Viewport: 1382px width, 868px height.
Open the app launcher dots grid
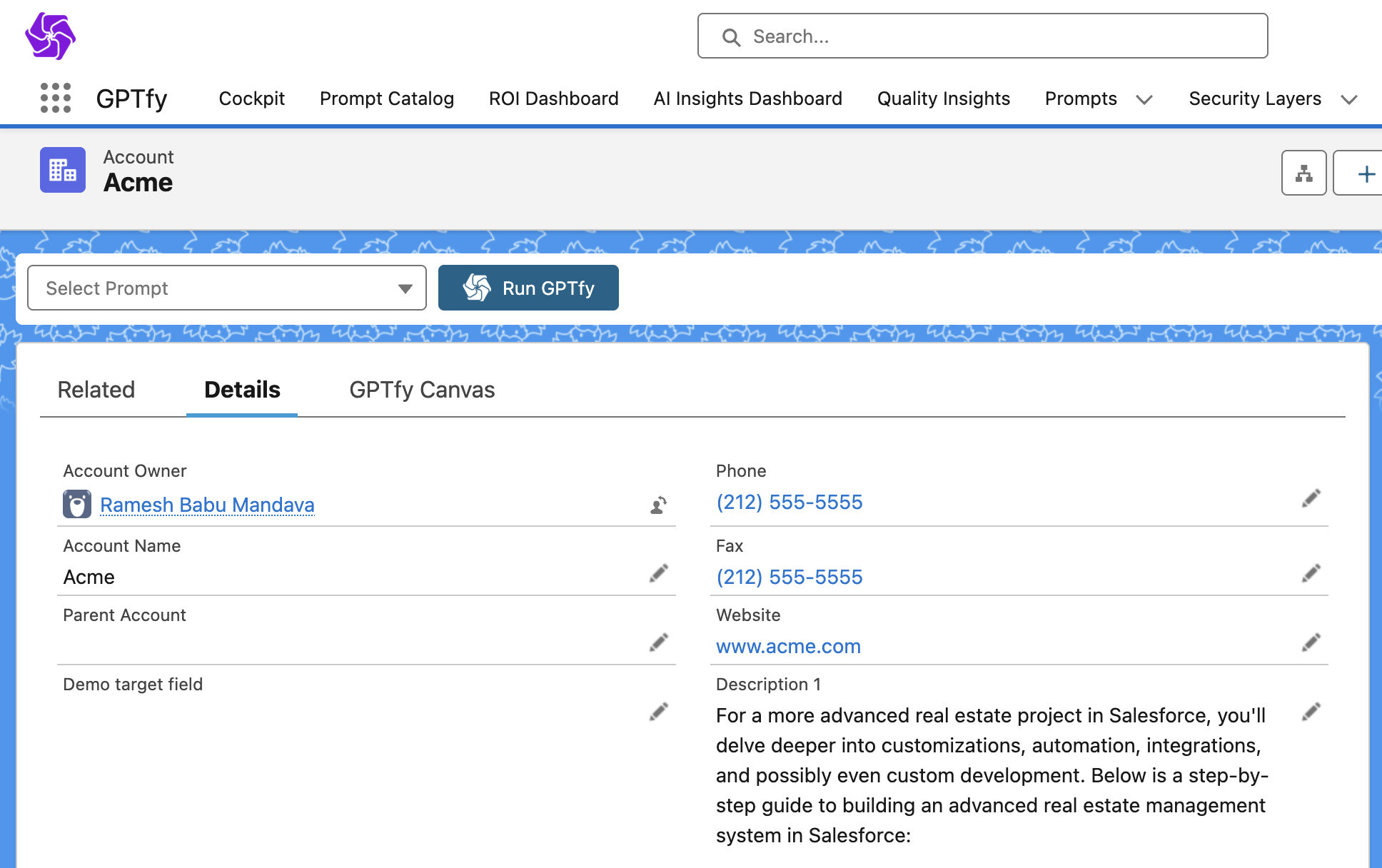coord(56,98)
